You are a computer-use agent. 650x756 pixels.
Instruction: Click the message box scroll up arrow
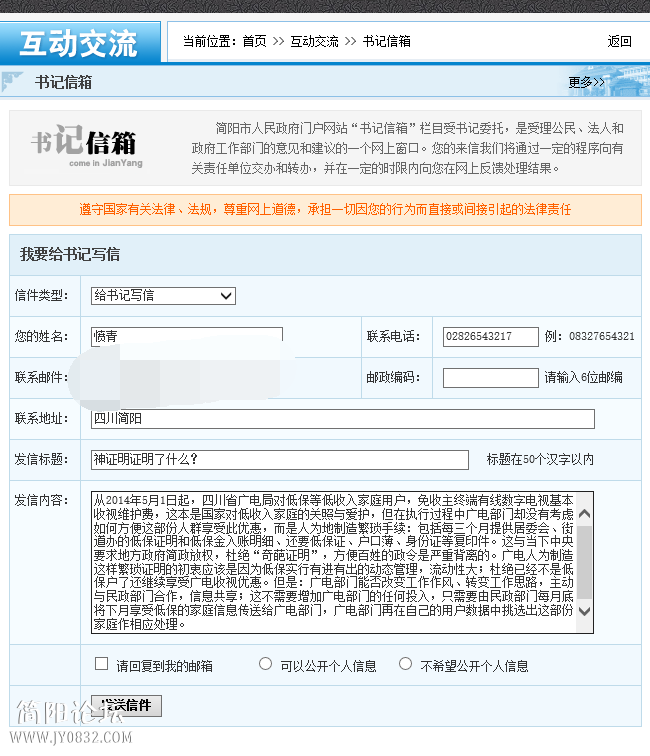point(584,513)
